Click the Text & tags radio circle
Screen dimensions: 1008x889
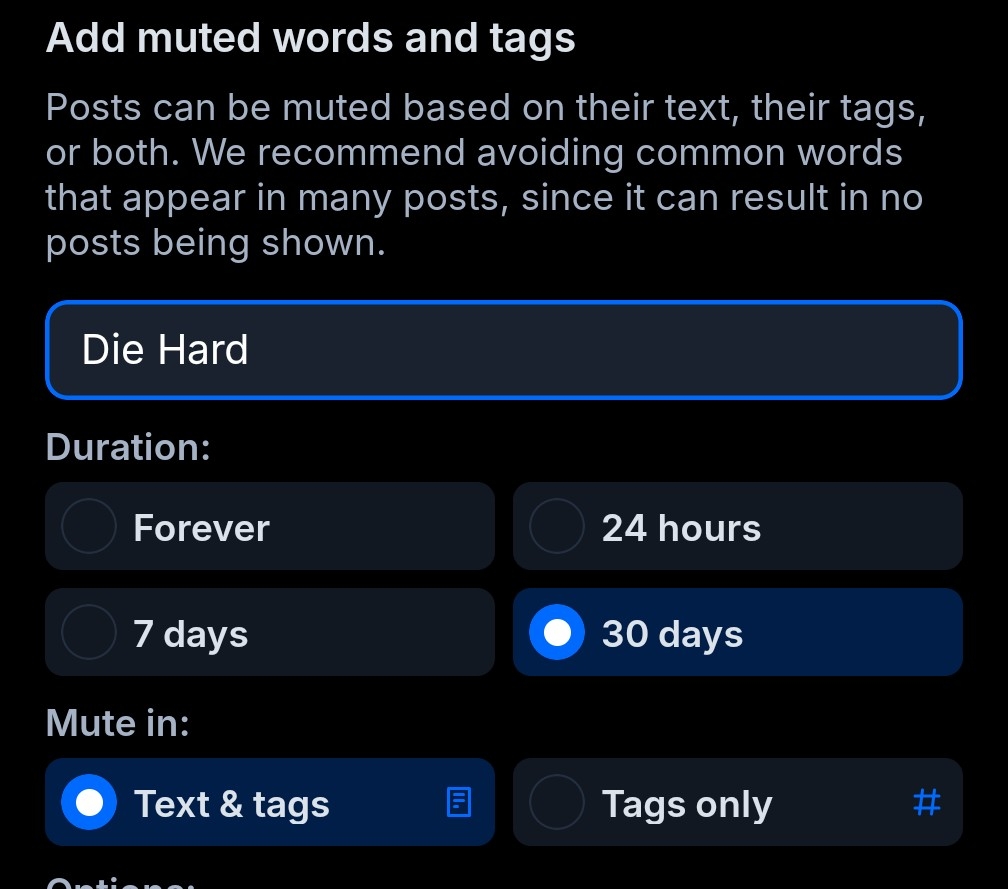[x=89, y=802]
